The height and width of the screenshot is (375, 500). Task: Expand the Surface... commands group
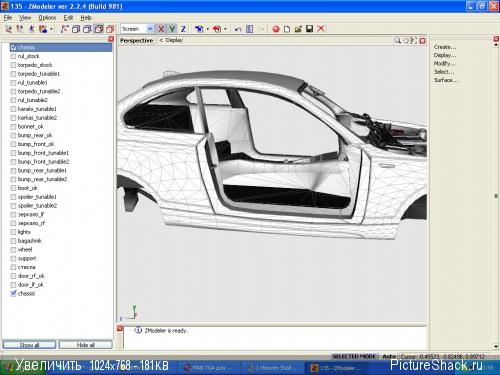pyautogui.click(x=446, y=80)
